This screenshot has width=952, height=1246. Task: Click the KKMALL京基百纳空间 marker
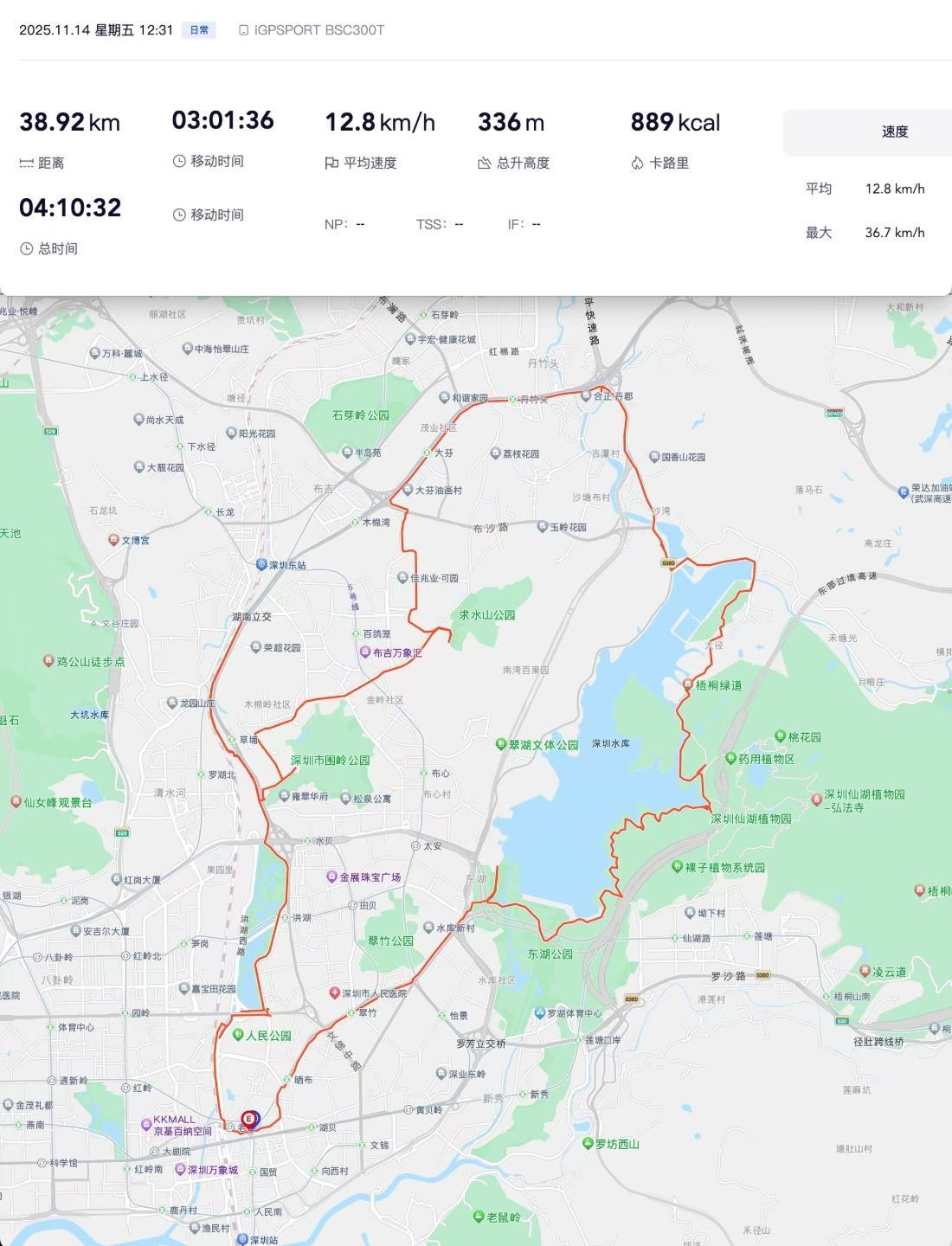click(x=146, y=1125)
